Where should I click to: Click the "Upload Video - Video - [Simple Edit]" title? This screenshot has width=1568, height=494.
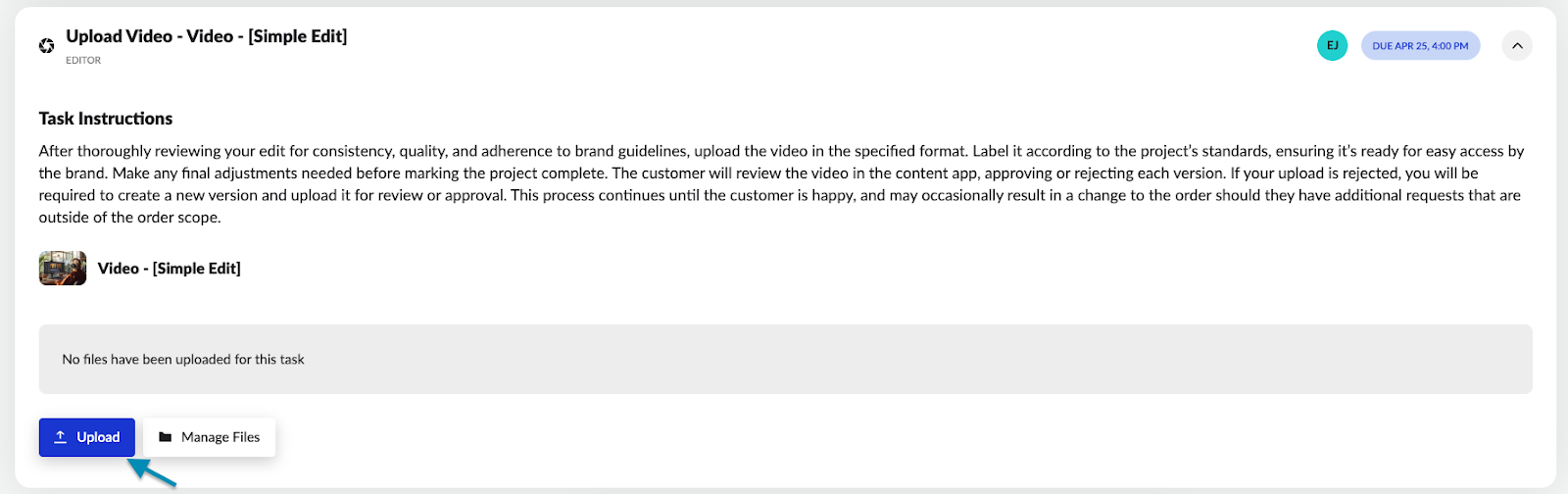206,36
